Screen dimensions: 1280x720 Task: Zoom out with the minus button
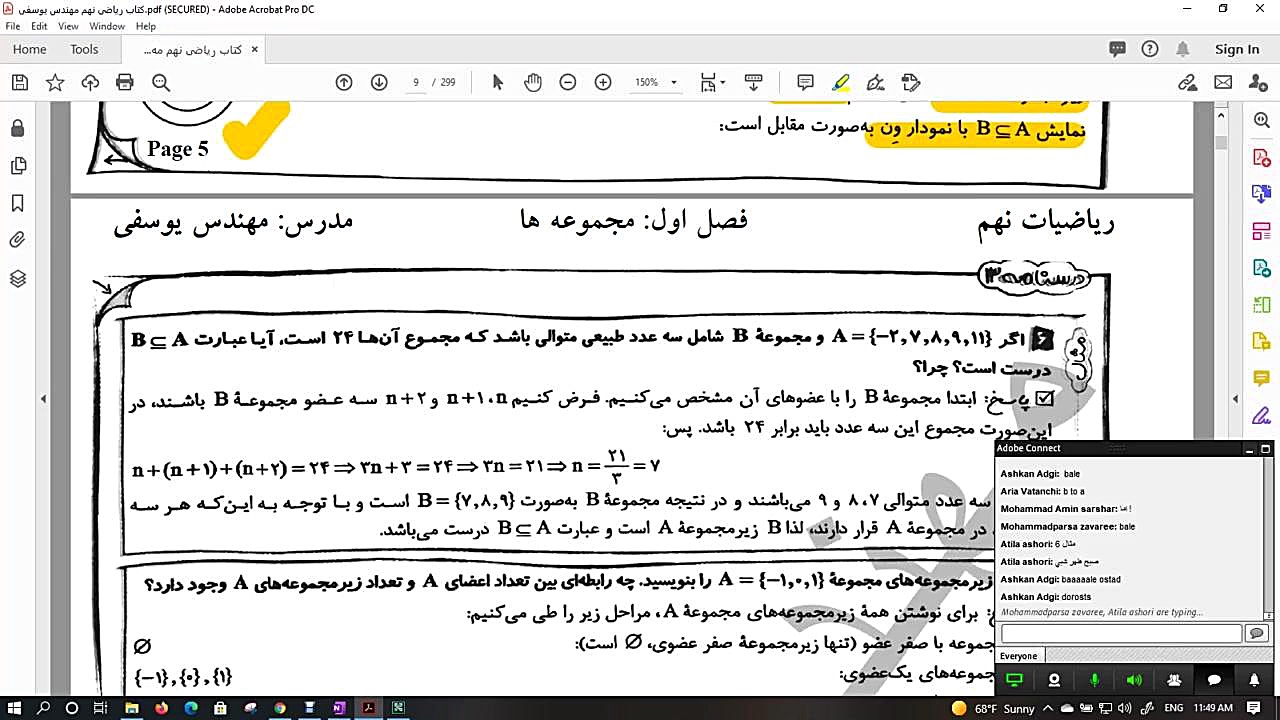coord(568,83)
